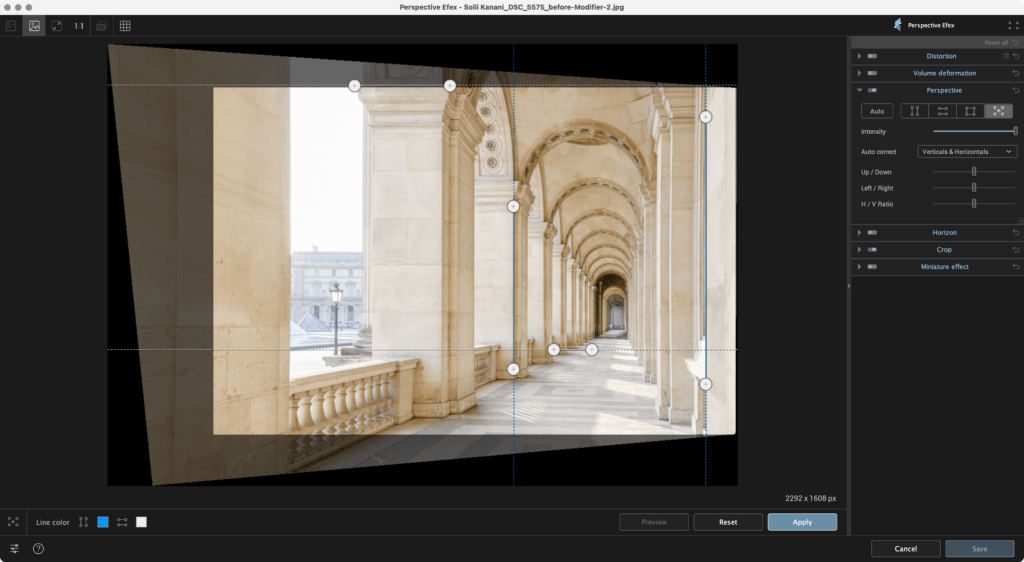The image size is (1024, 562).
Task: Click the Perspective Efex logo
Action: (x=897, y=25)
